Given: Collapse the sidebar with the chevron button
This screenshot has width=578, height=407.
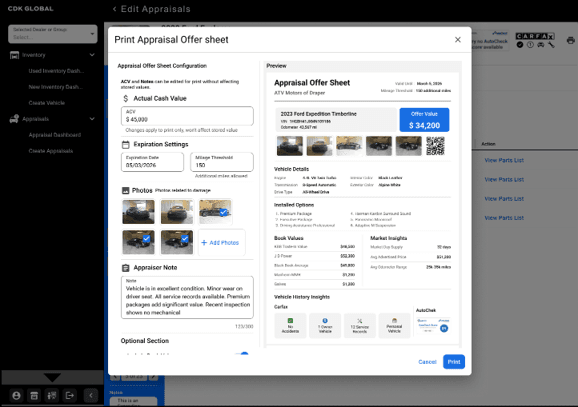Looking at the screenshot, I should click(91, 396).
